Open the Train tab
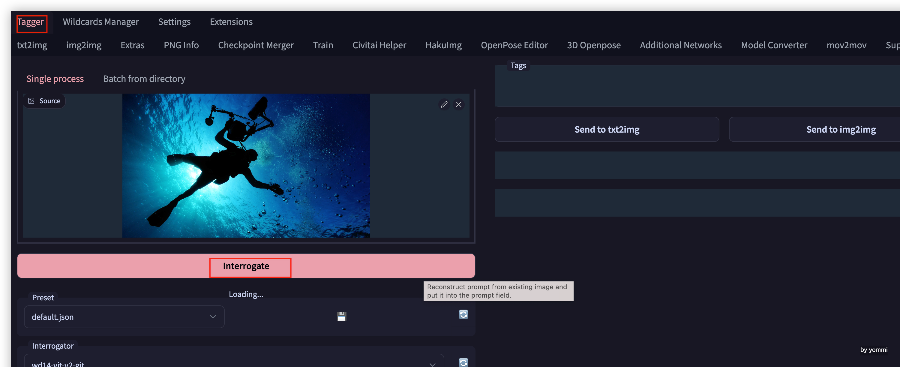 click(323, 45)
